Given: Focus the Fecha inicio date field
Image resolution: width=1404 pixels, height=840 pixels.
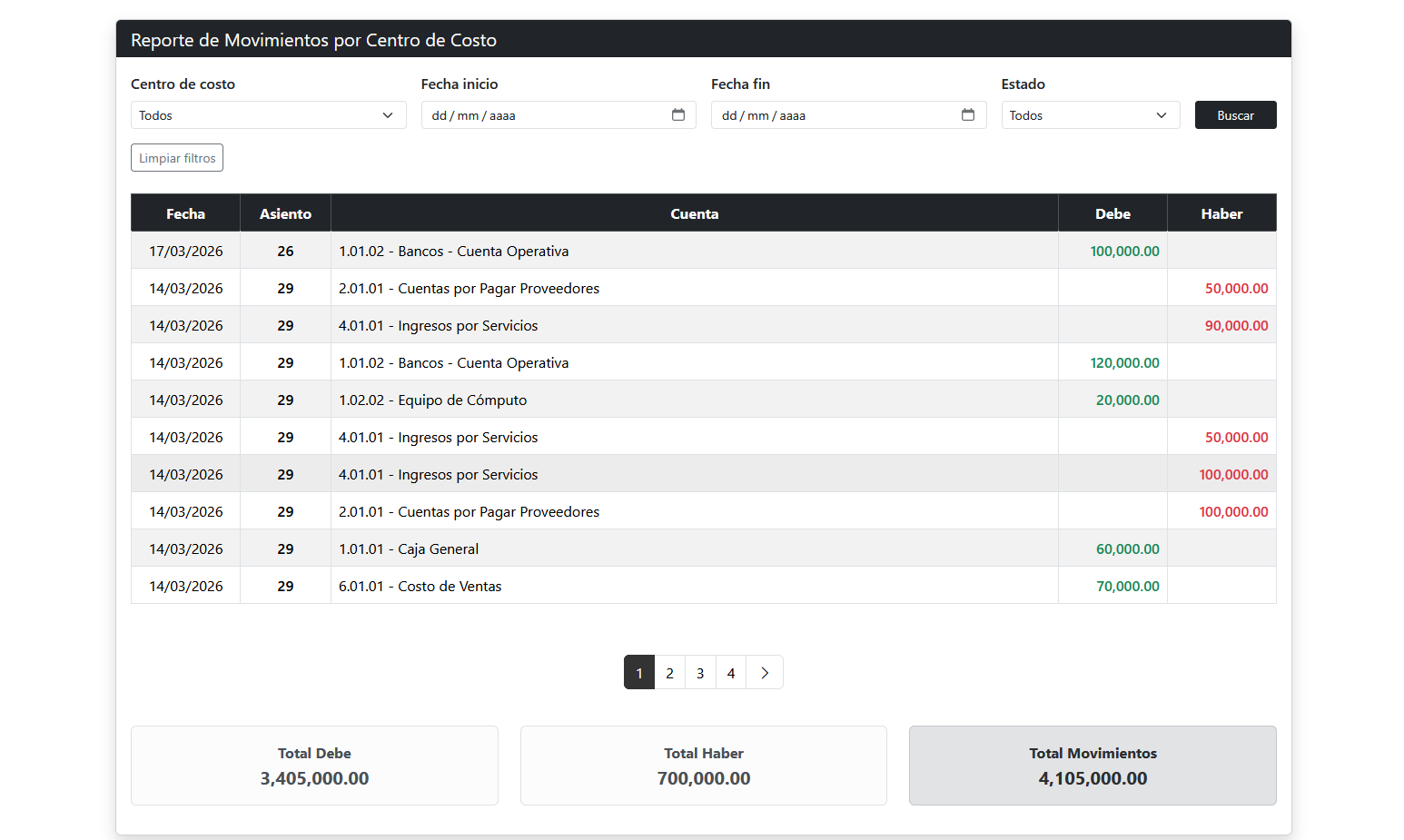Looking at the screenshot, I should click(545, 115).
